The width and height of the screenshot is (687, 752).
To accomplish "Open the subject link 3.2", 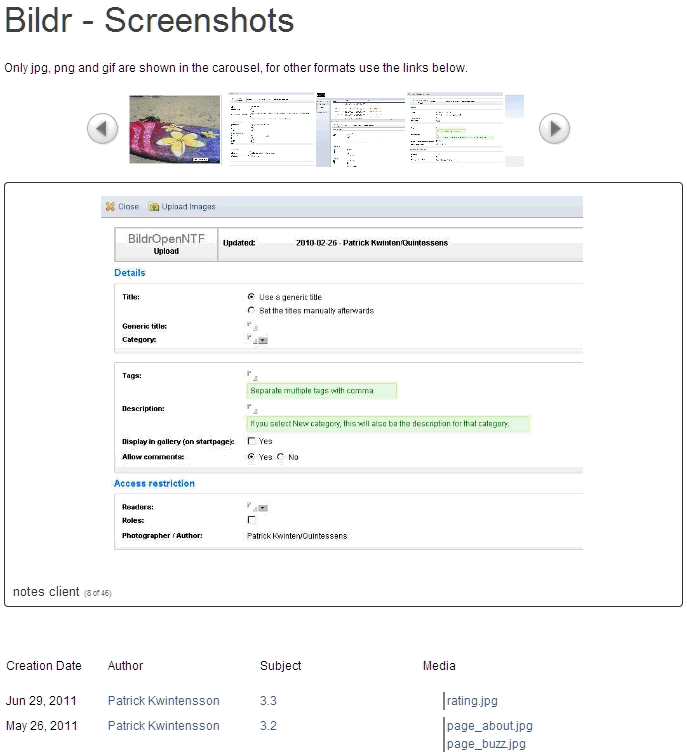I will point(268,726).
